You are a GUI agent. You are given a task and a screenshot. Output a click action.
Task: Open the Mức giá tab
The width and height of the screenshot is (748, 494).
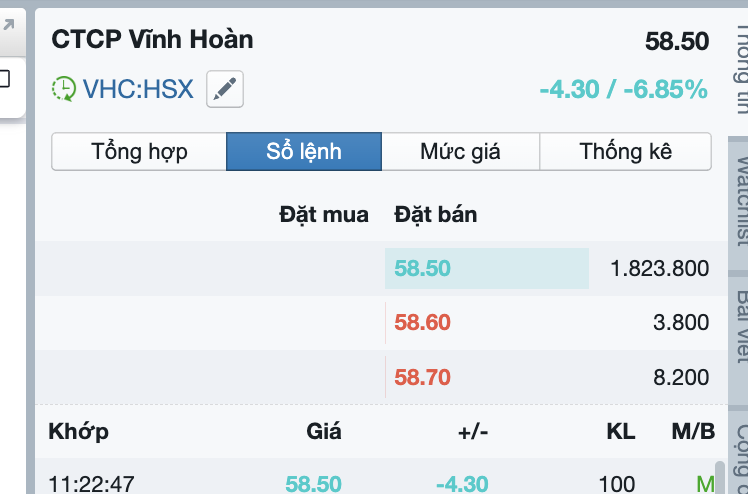pos(460,152)
